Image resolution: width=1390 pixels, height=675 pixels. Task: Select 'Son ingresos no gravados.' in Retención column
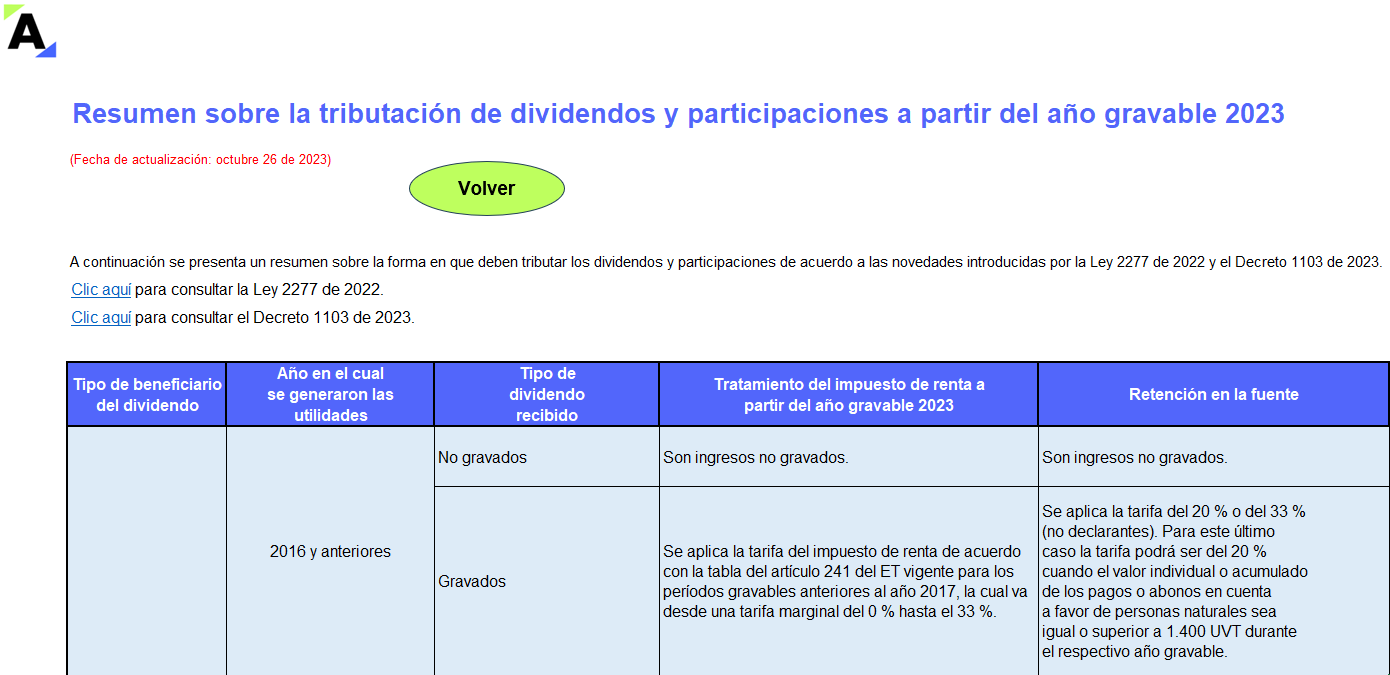point(1214,457)
